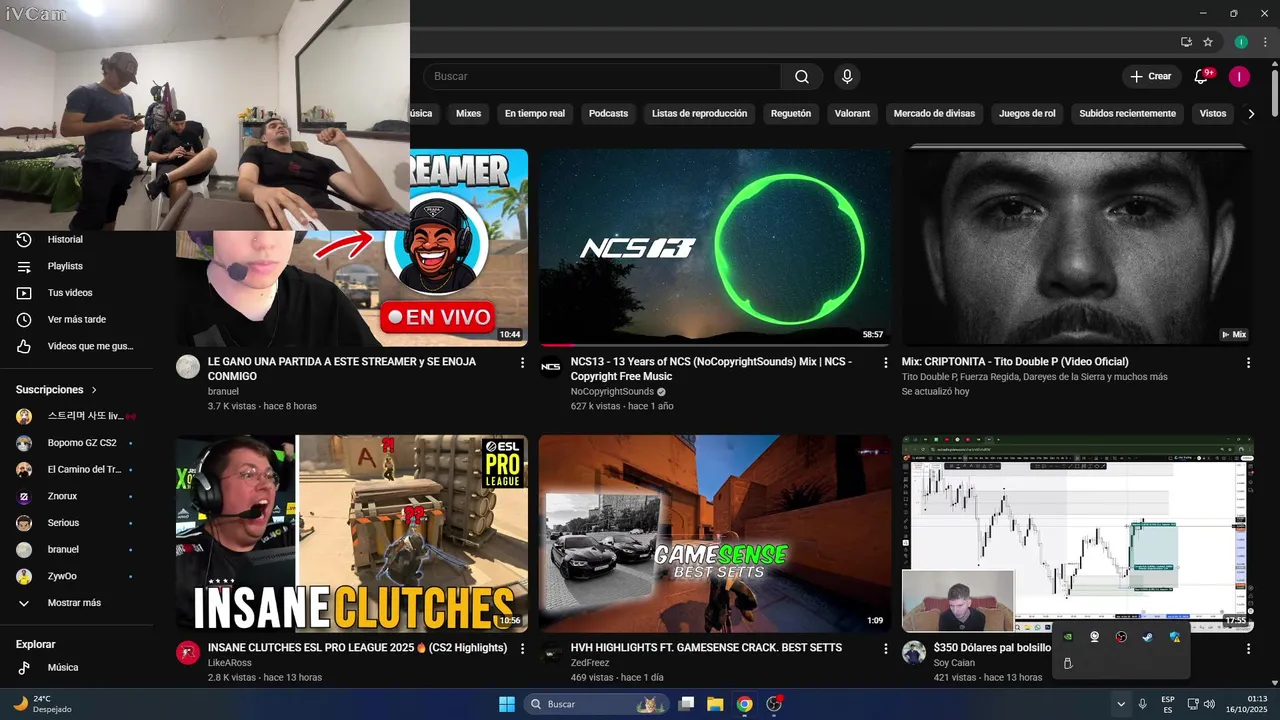Open Task View on taskbar
Screen dimensions: 1280x720
click(x=686, y=704)
